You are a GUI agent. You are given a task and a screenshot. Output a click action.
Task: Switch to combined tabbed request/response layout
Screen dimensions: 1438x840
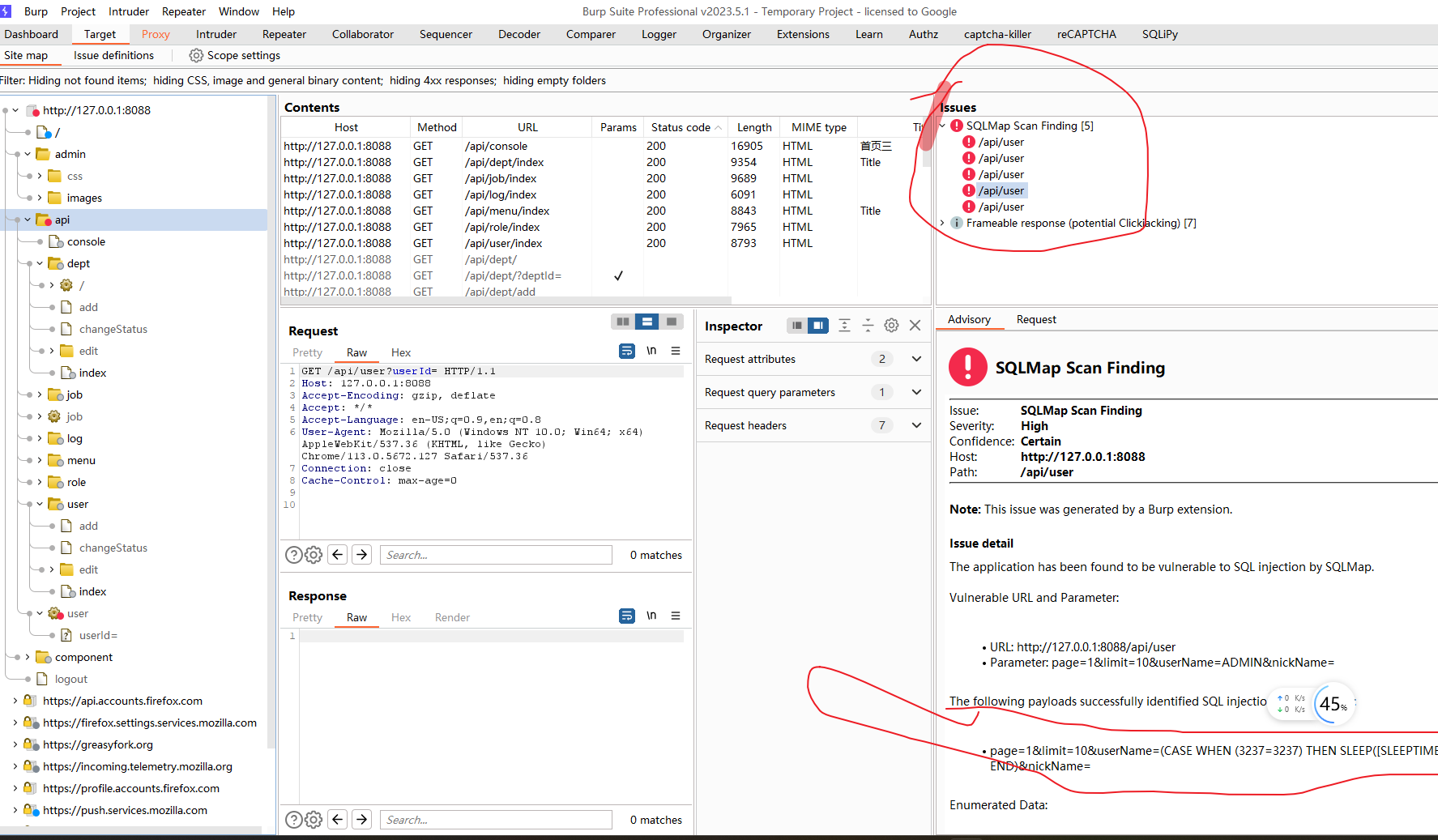(672, 322)
